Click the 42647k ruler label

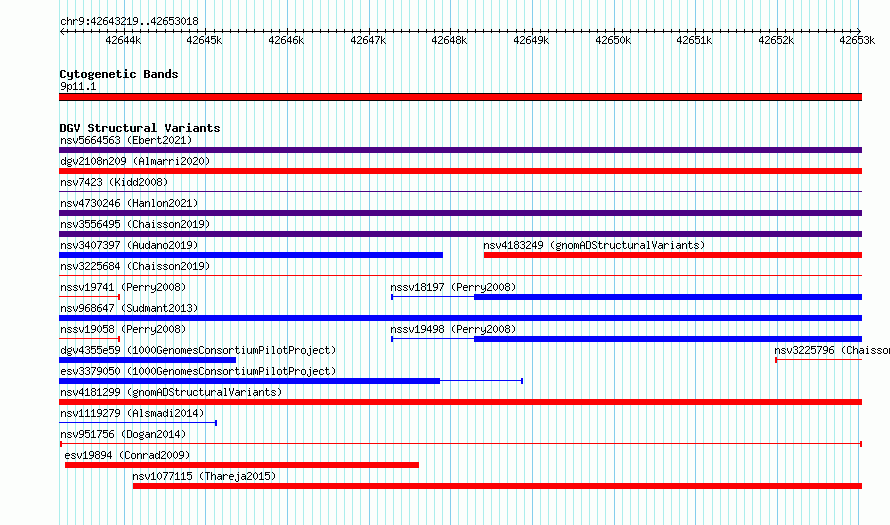click(x=368, y=40)
